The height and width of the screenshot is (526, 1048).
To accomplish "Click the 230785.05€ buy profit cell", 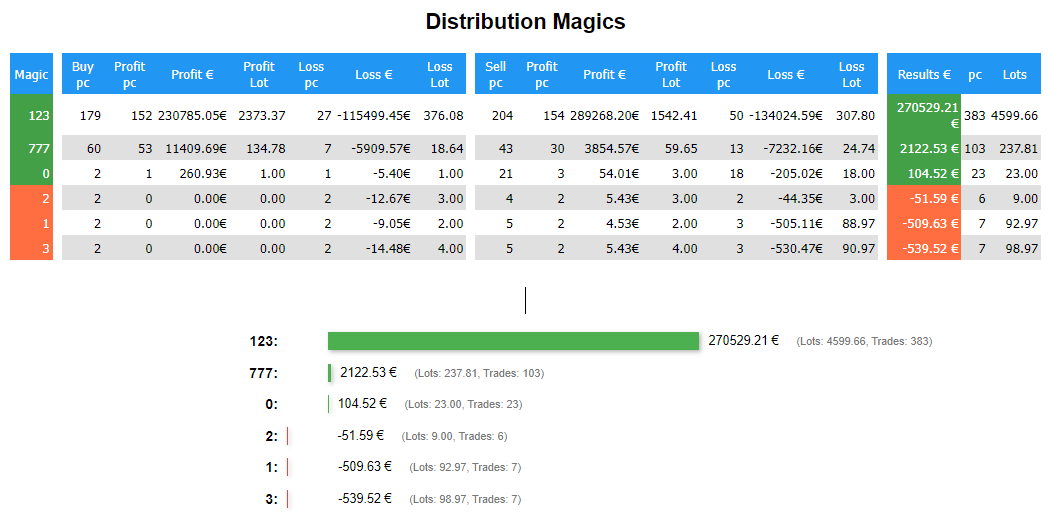I will (192, 115).
